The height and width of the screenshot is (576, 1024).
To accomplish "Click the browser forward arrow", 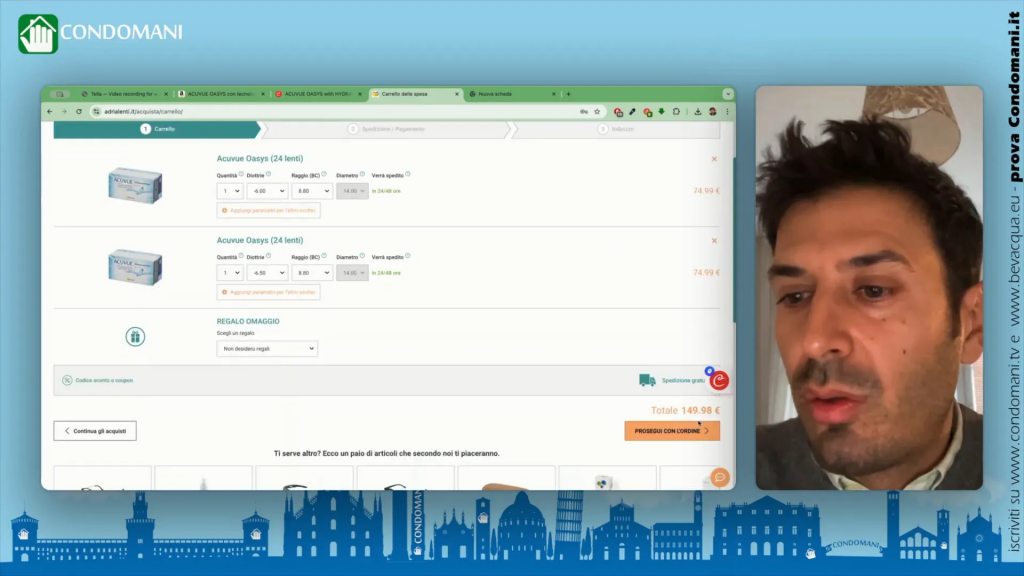I will pos(64,112).
